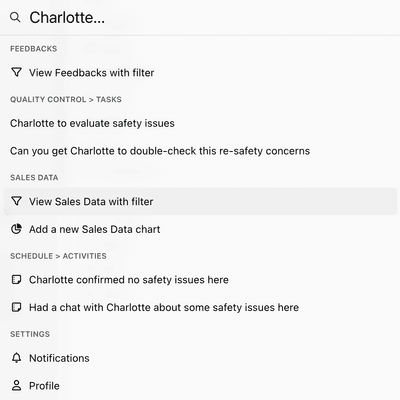The image size is (400, 400).
Task: Click the search magnifier icon
Action: pos(15,17)
